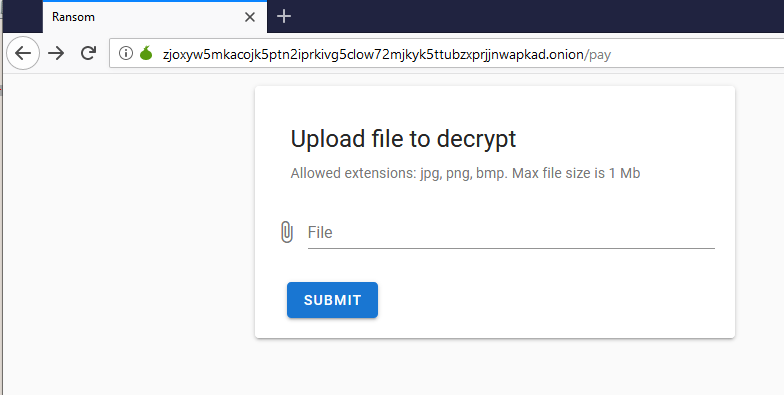
Task: Click the File input field
Action: coord(511,232)
